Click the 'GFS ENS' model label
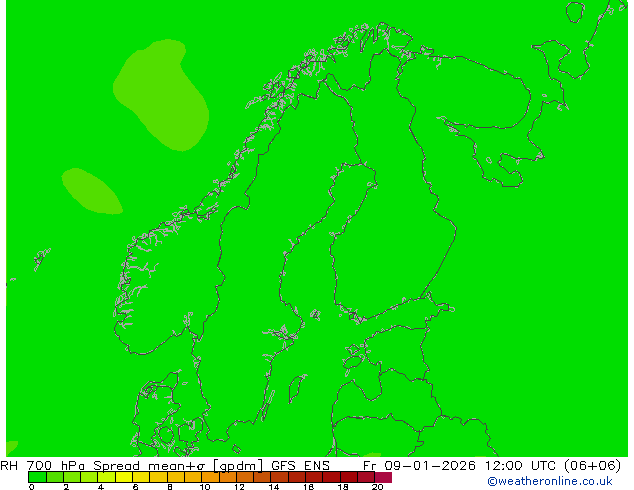This screenshot has height=490, width=634. tap(300, 465)
